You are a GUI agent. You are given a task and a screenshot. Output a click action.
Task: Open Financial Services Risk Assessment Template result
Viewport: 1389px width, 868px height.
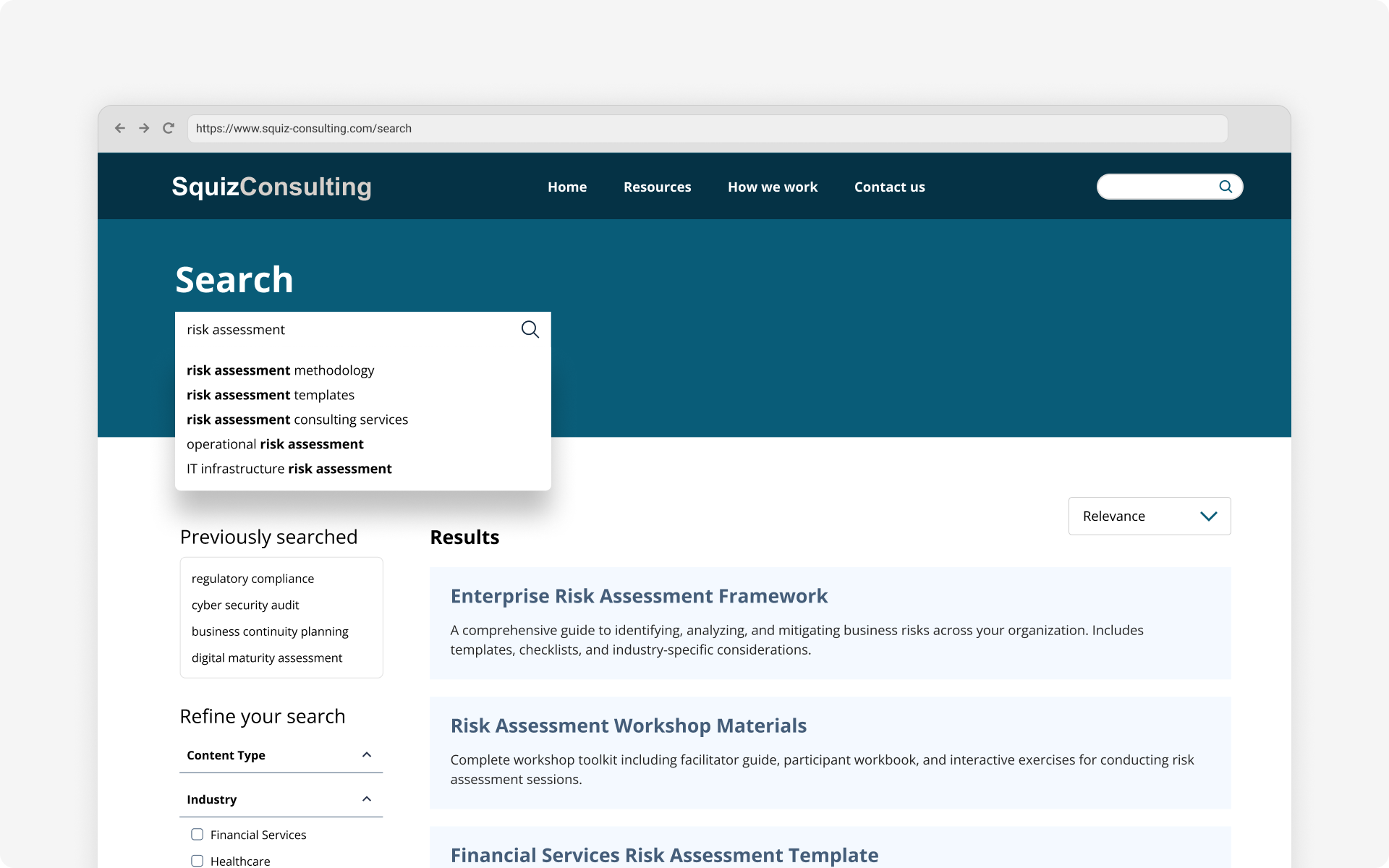664,855
